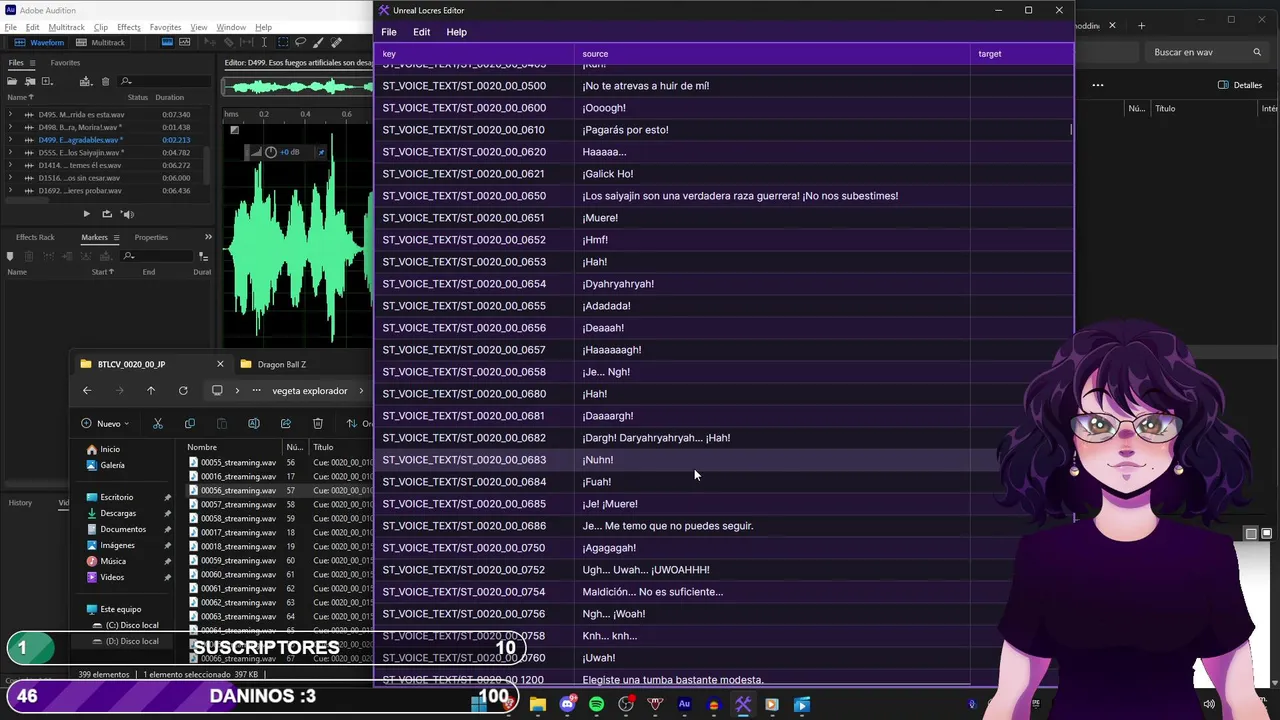Open Unreal Locres Editor File menu
Viewport: 1280px width, 720px height.
coord(389,32)
